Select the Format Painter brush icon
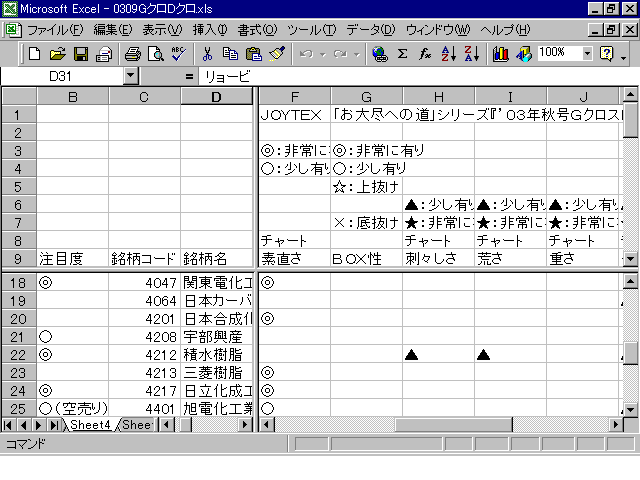This screenshot has width=640, height=480. pyautogui.click(x=277, y=54)
